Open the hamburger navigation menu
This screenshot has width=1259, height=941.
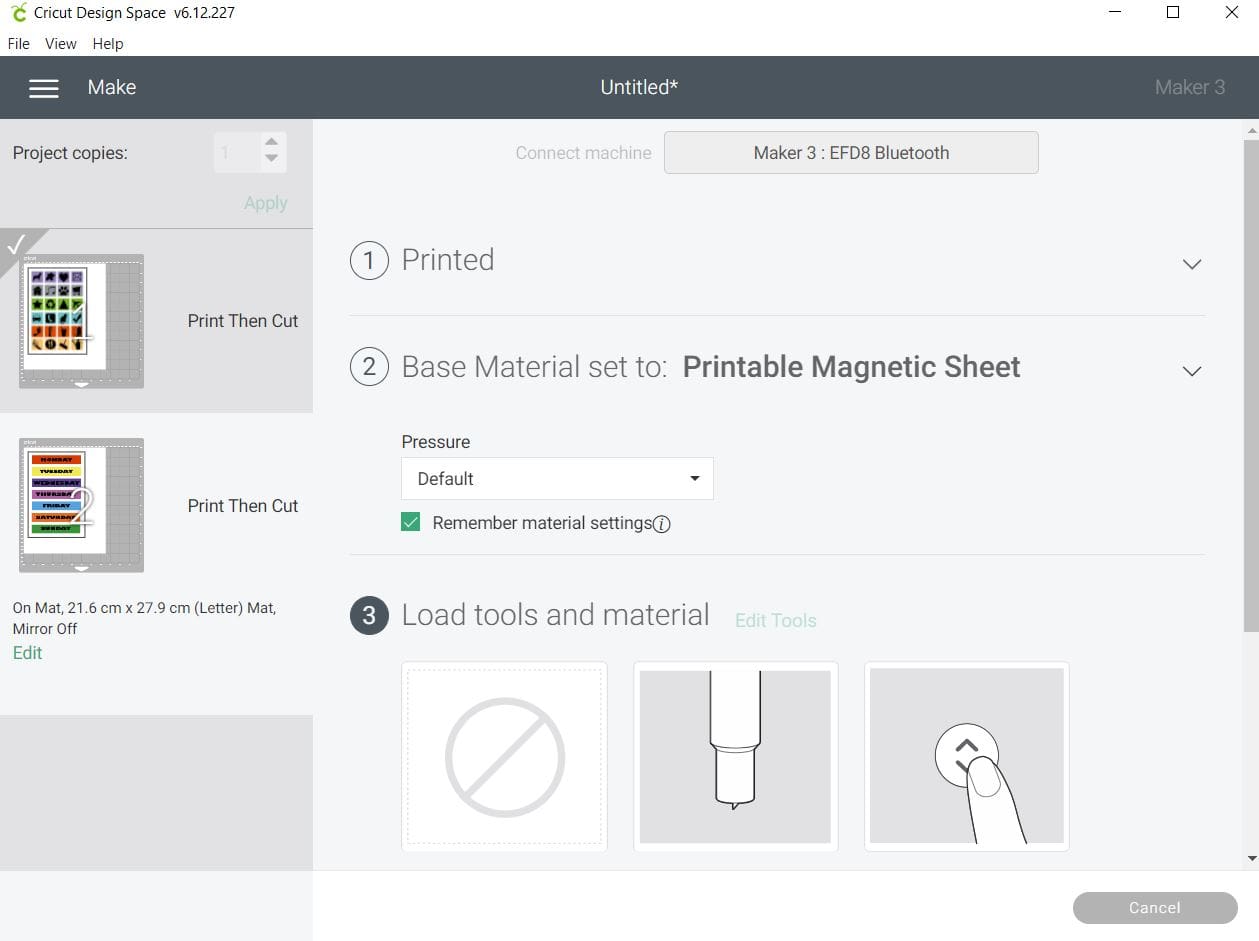coord(44,88)
